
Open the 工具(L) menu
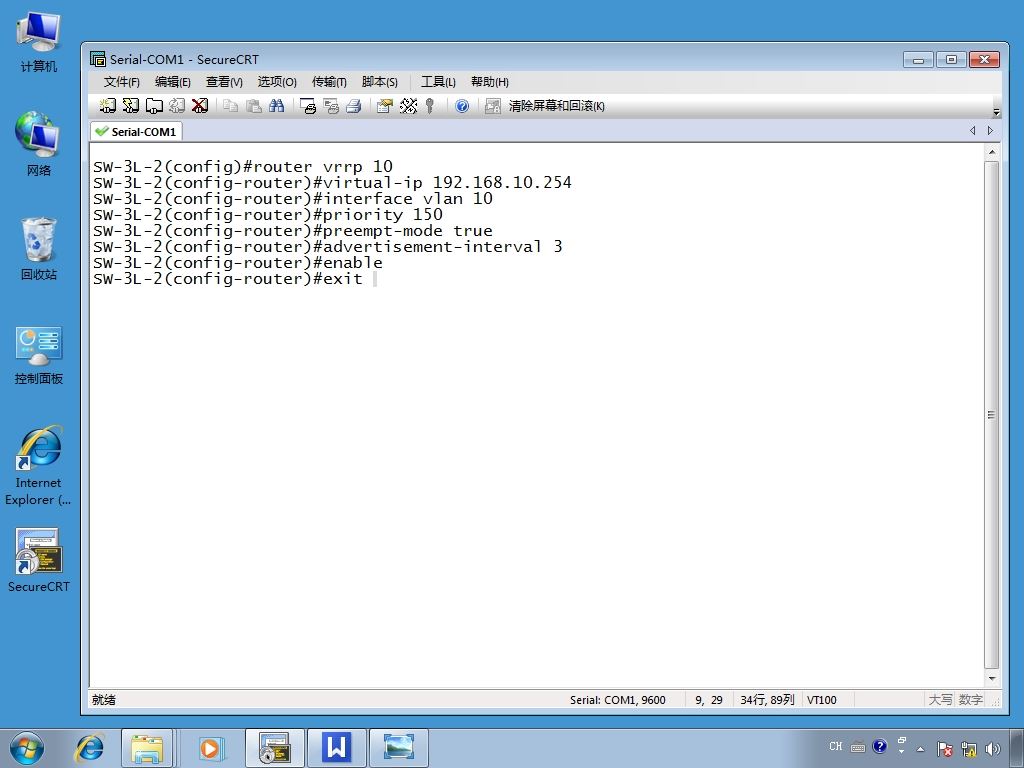point(438,82)
